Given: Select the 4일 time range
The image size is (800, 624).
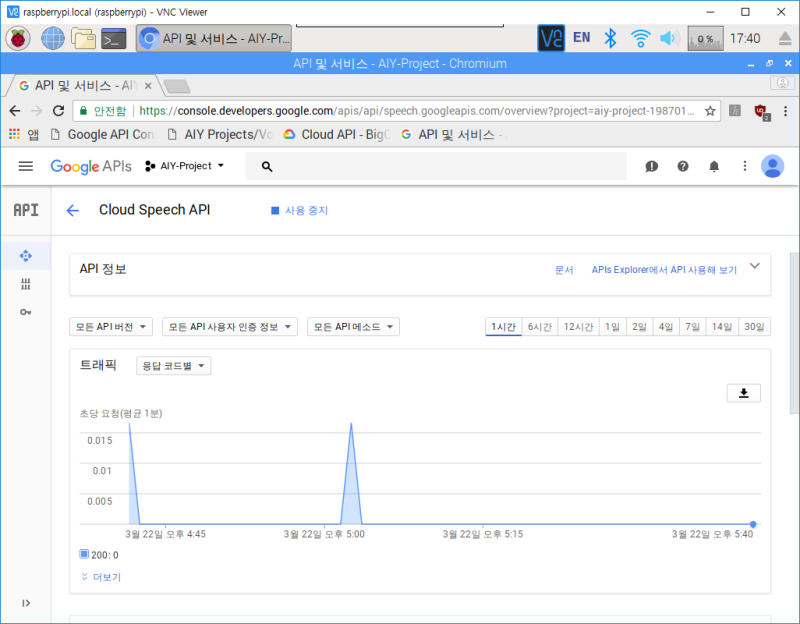Looking at the screenshot, I should pos(666,327).
